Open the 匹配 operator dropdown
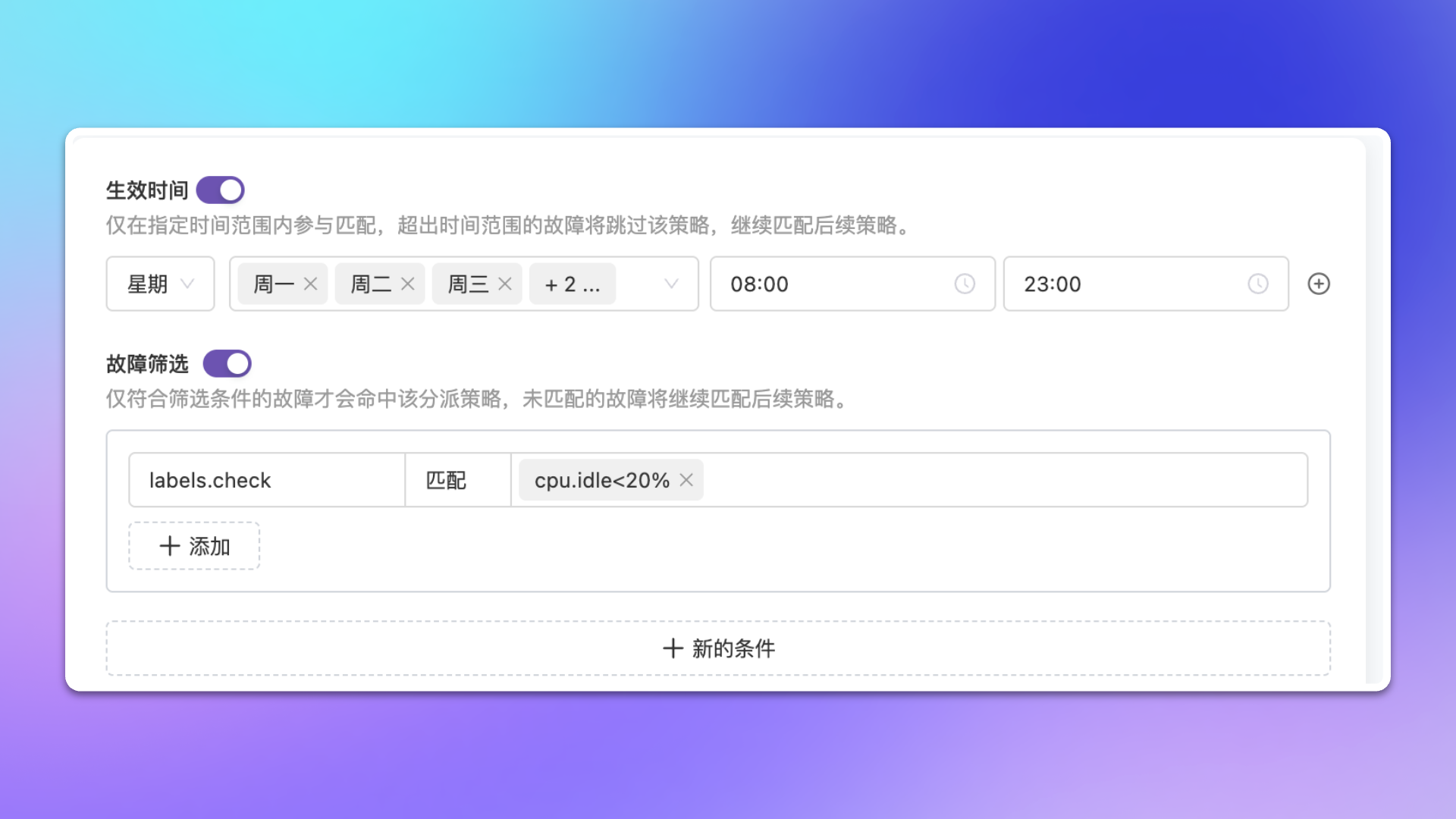This screenshot has height=819, width=1456. tap(457, 480)
